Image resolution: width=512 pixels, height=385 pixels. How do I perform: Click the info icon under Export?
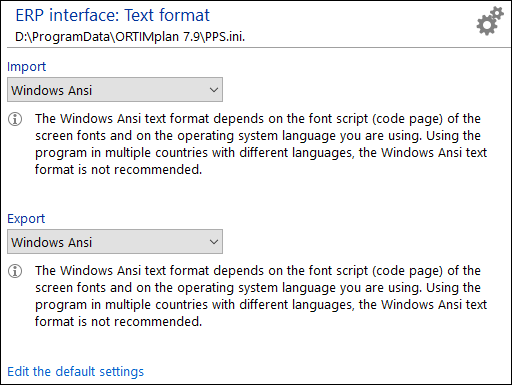[15, 271]
